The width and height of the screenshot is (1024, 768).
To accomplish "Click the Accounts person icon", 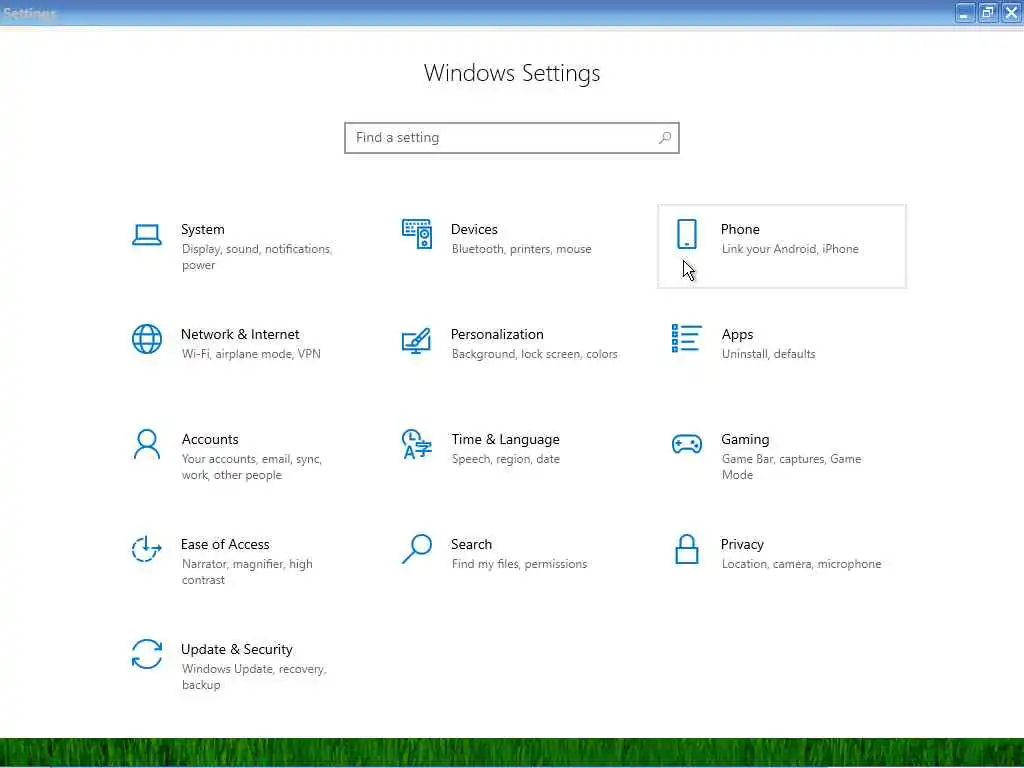I will click(x=146, y=444).
